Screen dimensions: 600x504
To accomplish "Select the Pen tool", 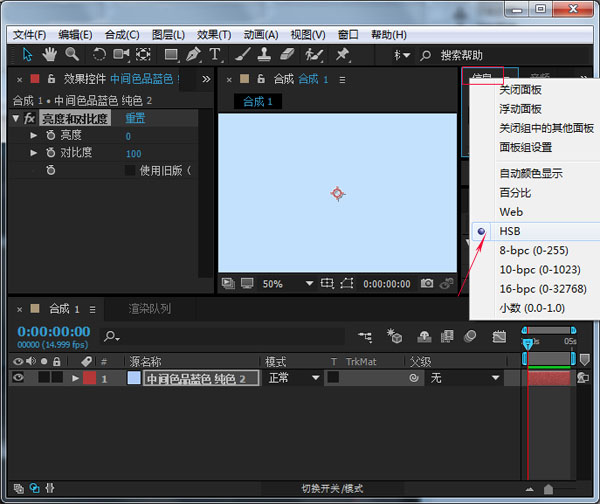I will pyautogui.click(x=193, y=54).
